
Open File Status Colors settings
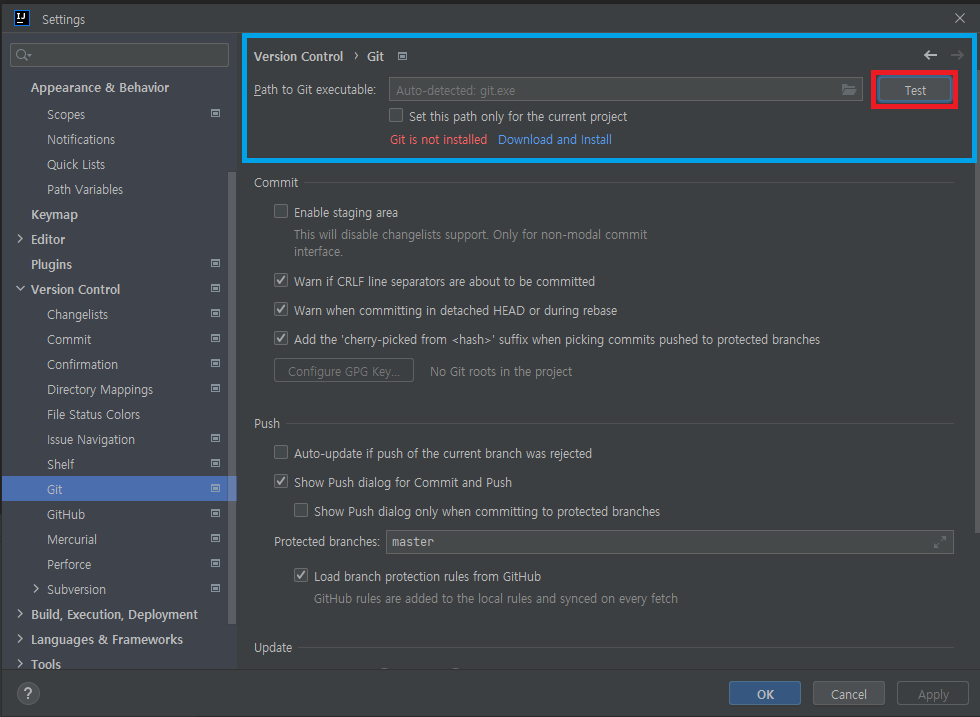(x=93, y=414)
